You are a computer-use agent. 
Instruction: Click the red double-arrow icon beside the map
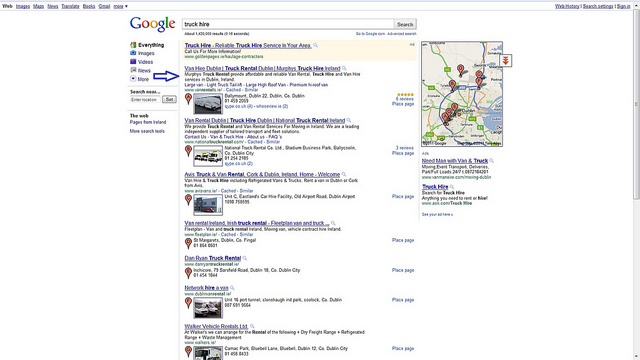(x=505, y=61)
